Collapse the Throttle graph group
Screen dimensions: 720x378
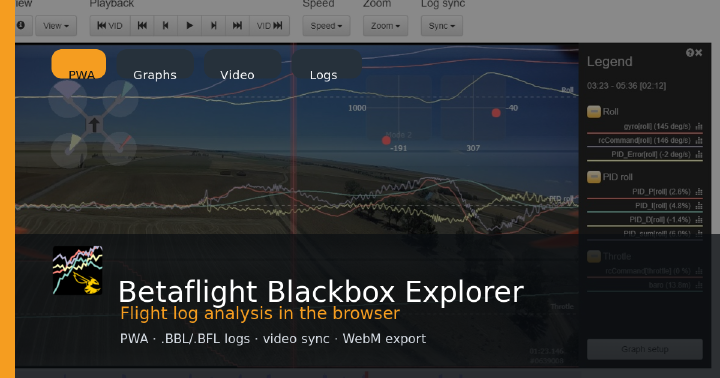pos(594,256)
